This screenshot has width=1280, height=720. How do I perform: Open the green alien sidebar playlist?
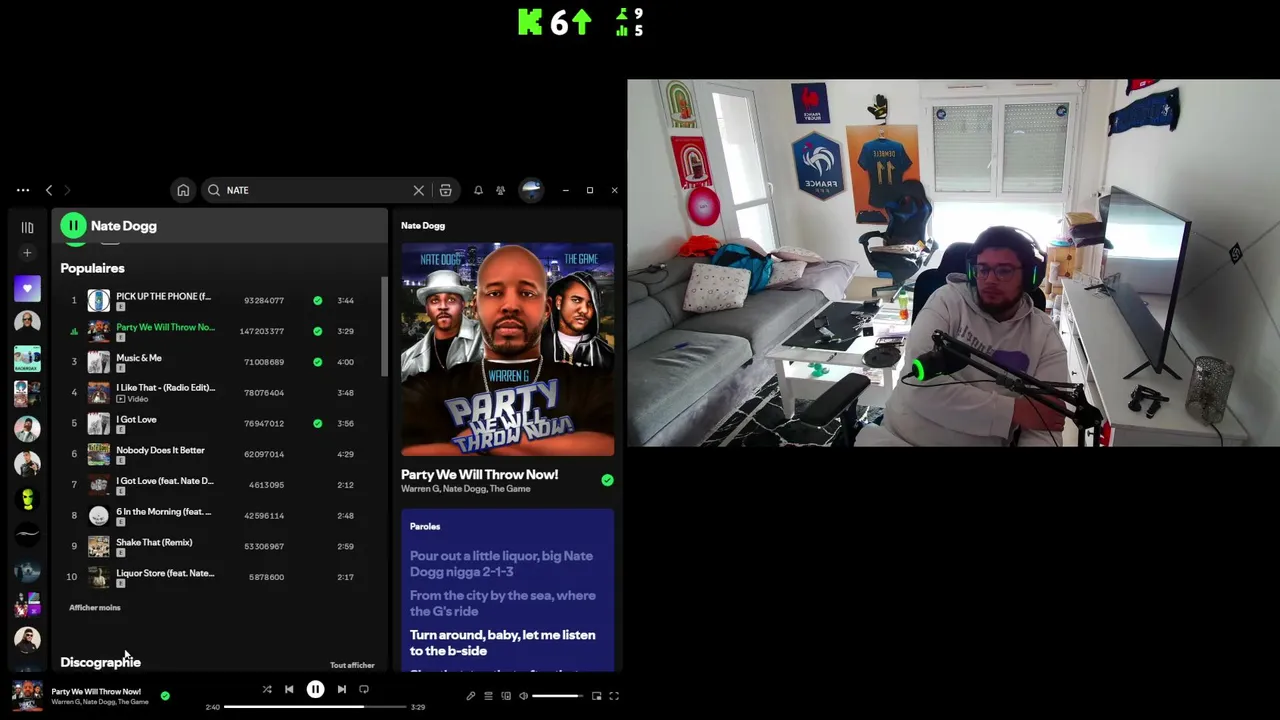(27, 498)
